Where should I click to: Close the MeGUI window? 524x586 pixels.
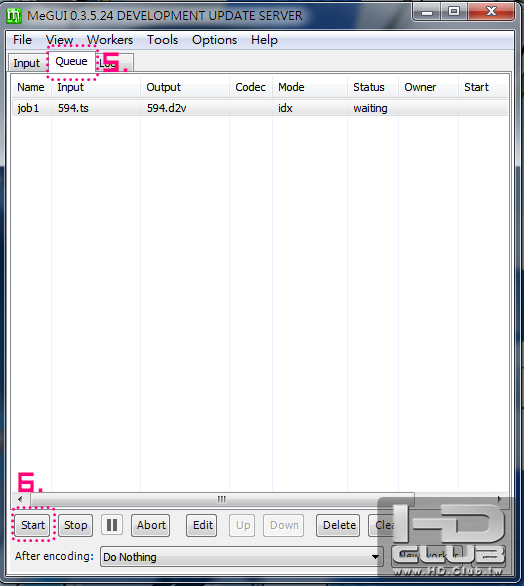coord(491,12)
